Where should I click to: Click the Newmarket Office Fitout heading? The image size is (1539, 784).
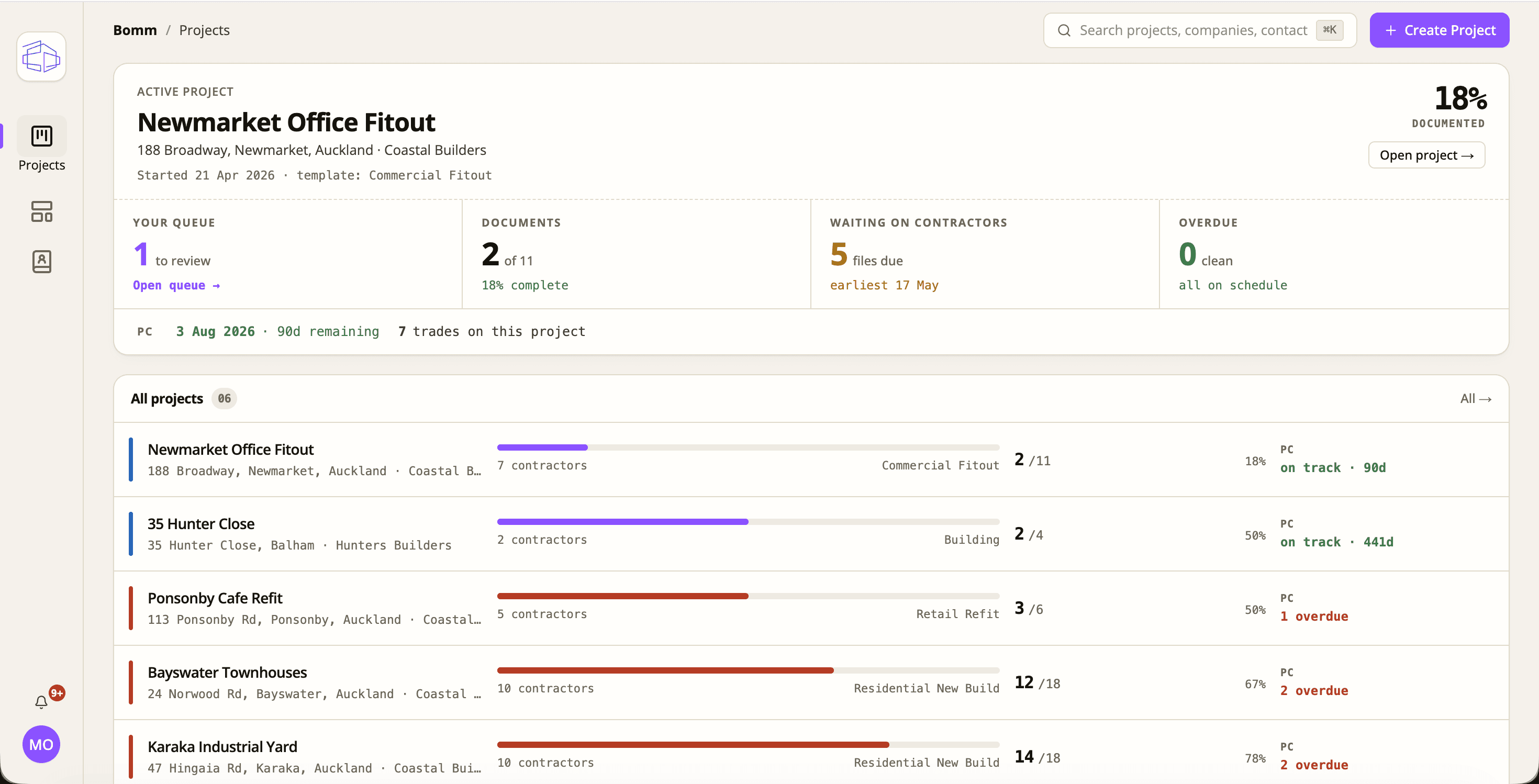click(x=286, y=122)
